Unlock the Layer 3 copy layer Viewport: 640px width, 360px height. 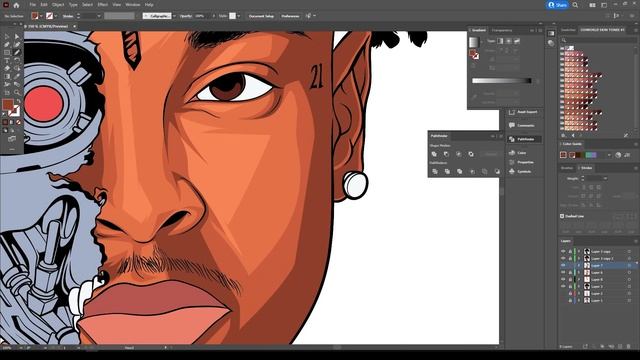pyautogui.click(x=570, y=251)
